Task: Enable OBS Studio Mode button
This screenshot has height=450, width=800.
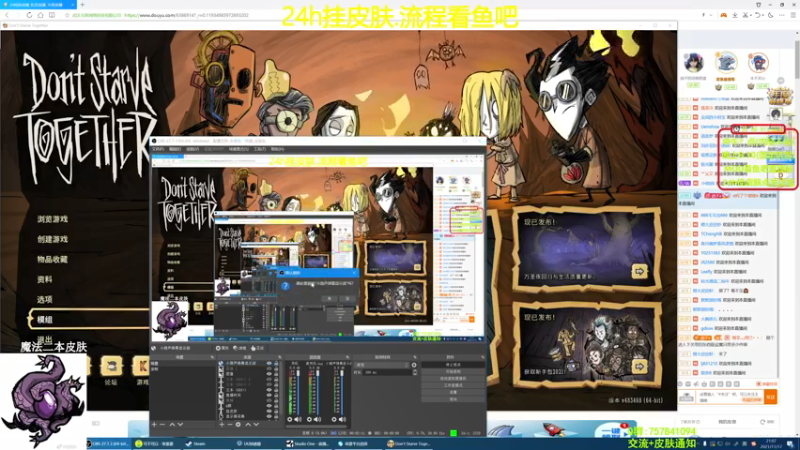Action: click(453, 385)
